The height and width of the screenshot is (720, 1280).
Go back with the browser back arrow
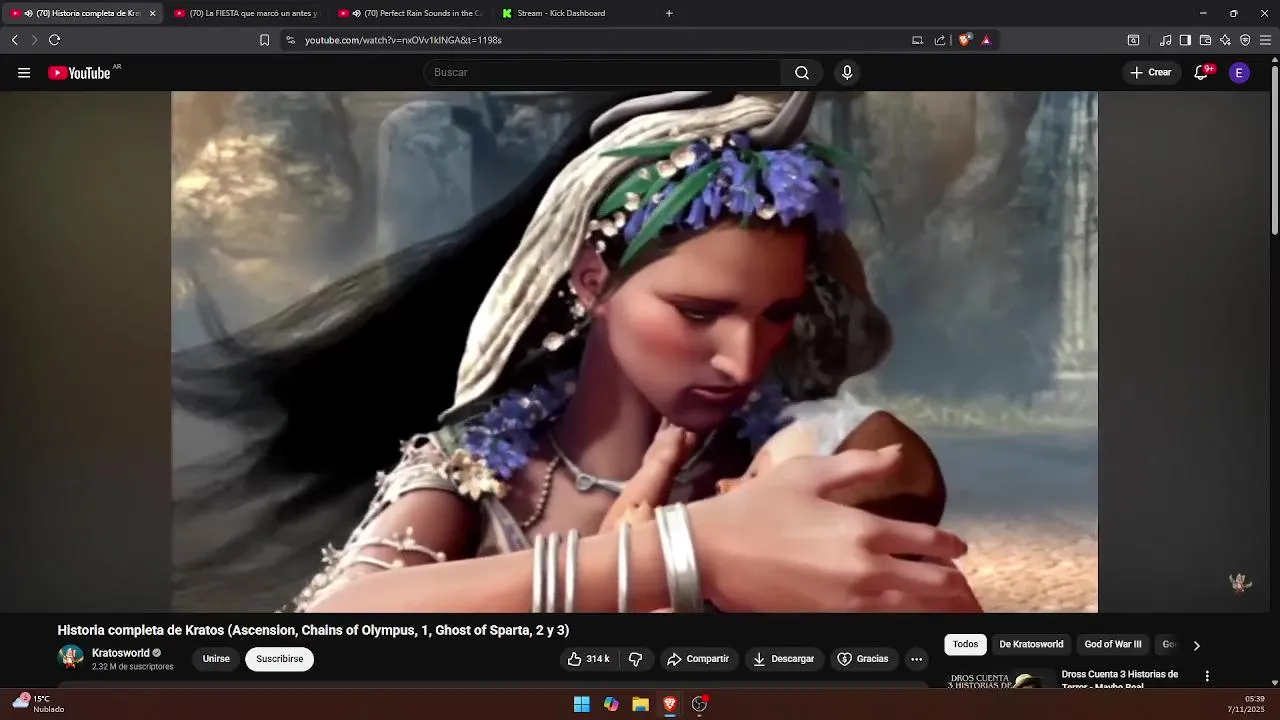[x=15, y=40]
